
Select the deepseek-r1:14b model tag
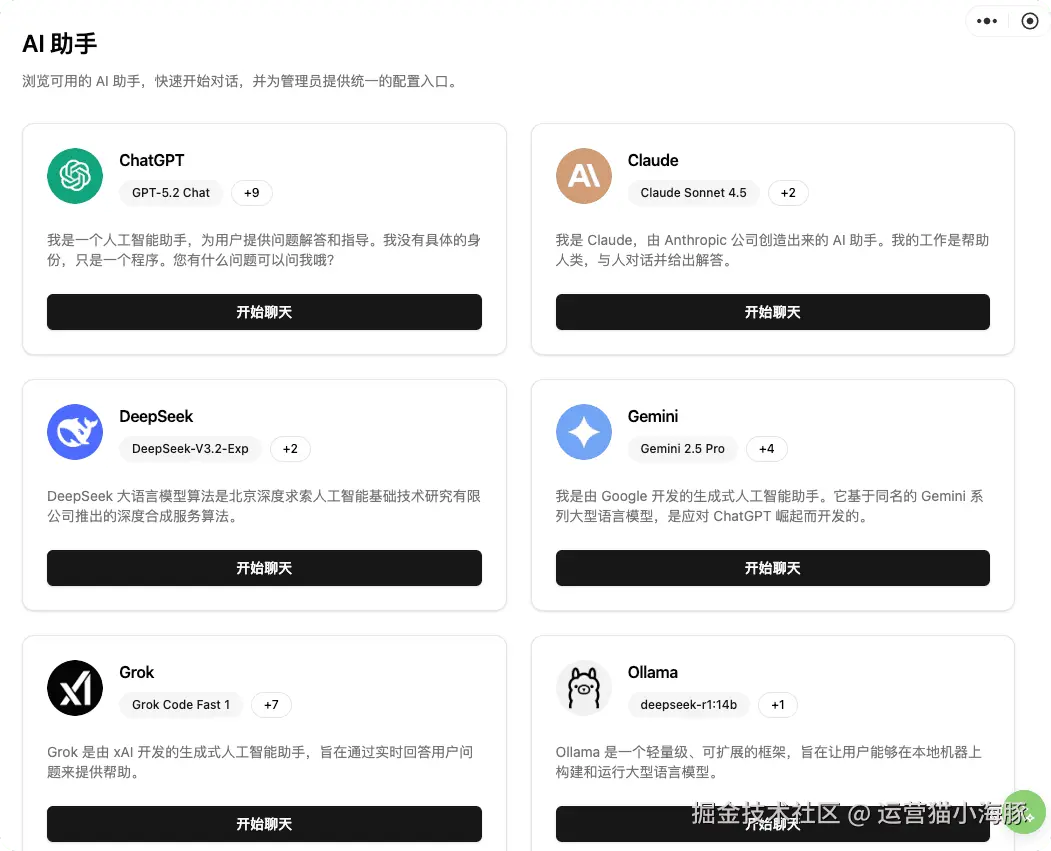688,705
